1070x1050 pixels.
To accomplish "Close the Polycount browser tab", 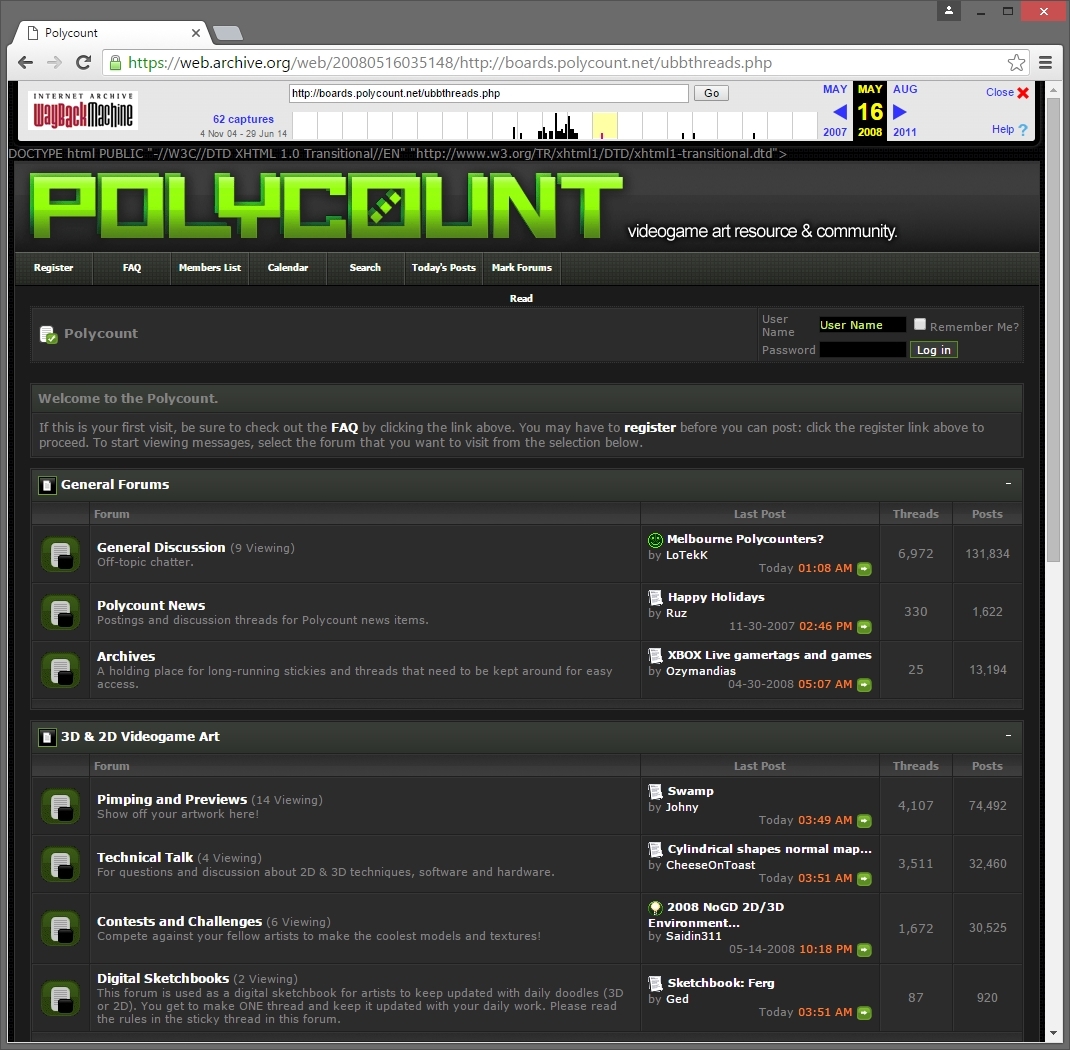I will 196,33.
